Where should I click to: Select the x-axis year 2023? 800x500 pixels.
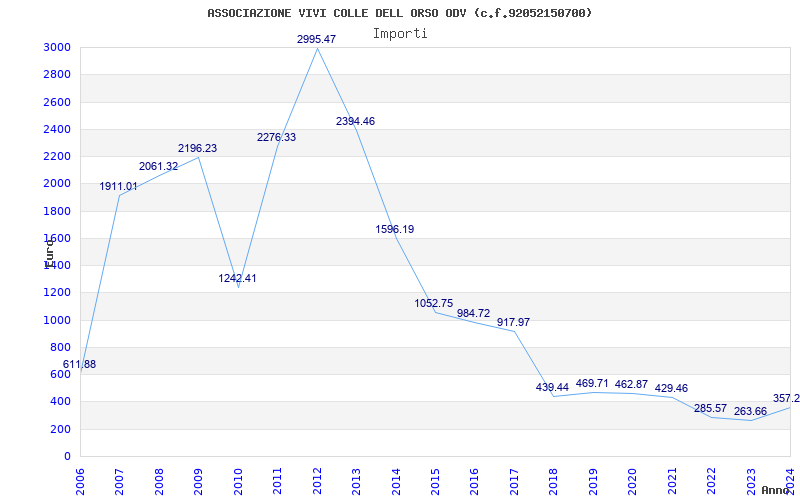[x=751, y=482]
